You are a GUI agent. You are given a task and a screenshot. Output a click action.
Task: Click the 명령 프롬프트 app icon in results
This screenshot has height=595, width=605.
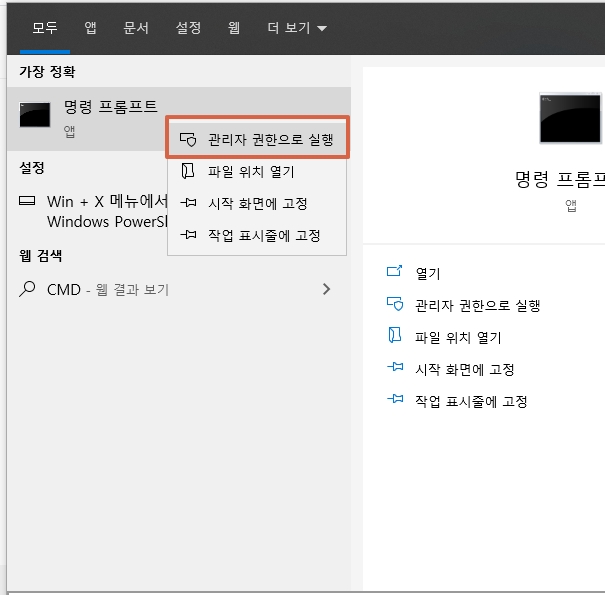coord(35,115)
